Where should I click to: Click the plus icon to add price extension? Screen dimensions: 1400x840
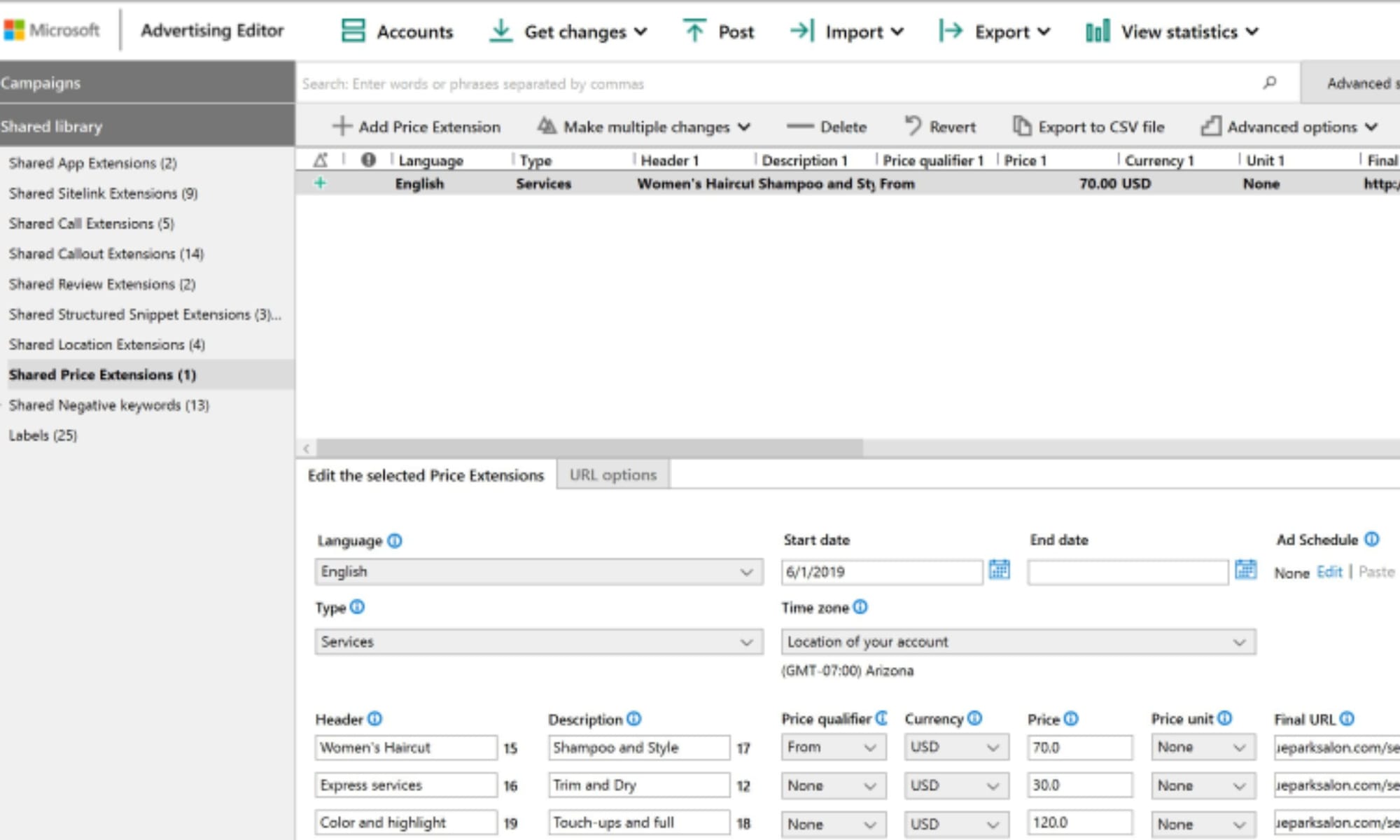tap(342, 126)
